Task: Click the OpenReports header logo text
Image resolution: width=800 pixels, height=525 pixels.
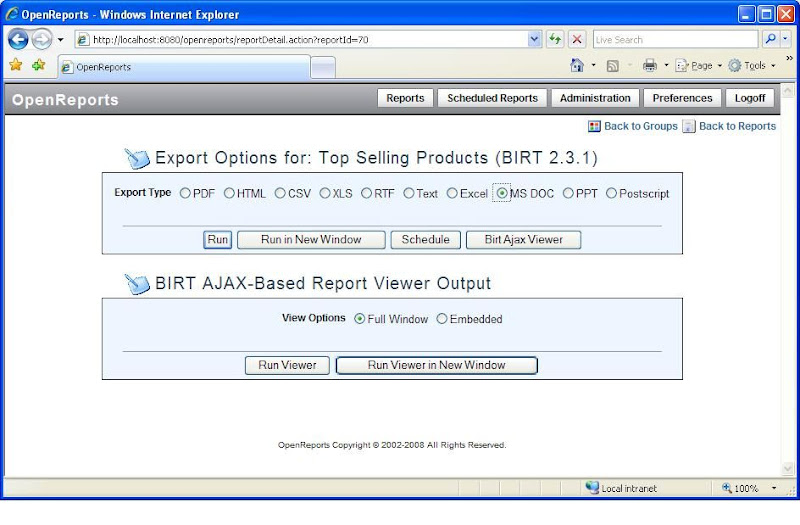Action: (x=65, y=100)
